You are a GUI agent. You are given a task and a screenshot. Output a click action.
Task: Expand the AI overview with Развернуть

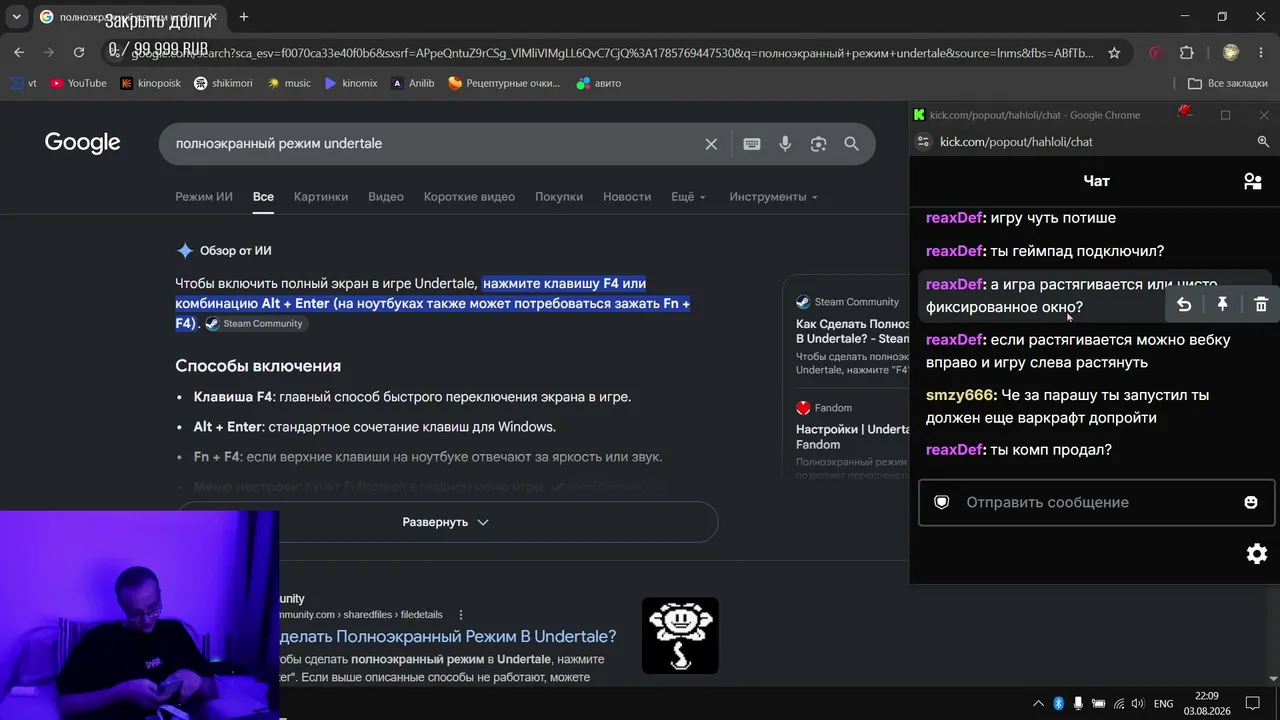pyautogui.click(x=446, y=522)
